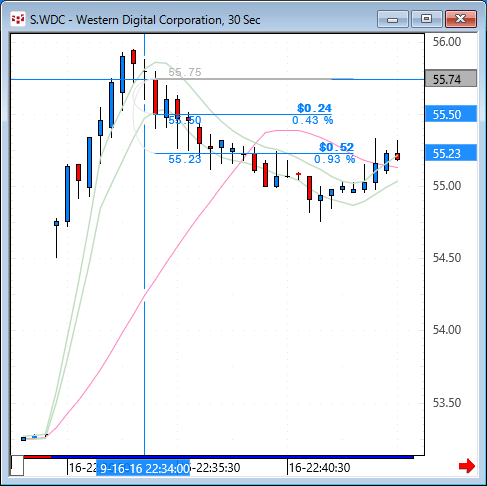
Task: Click the CQG chart icon in the title bar
Action: pyautogui.click(x=18, y=19)
